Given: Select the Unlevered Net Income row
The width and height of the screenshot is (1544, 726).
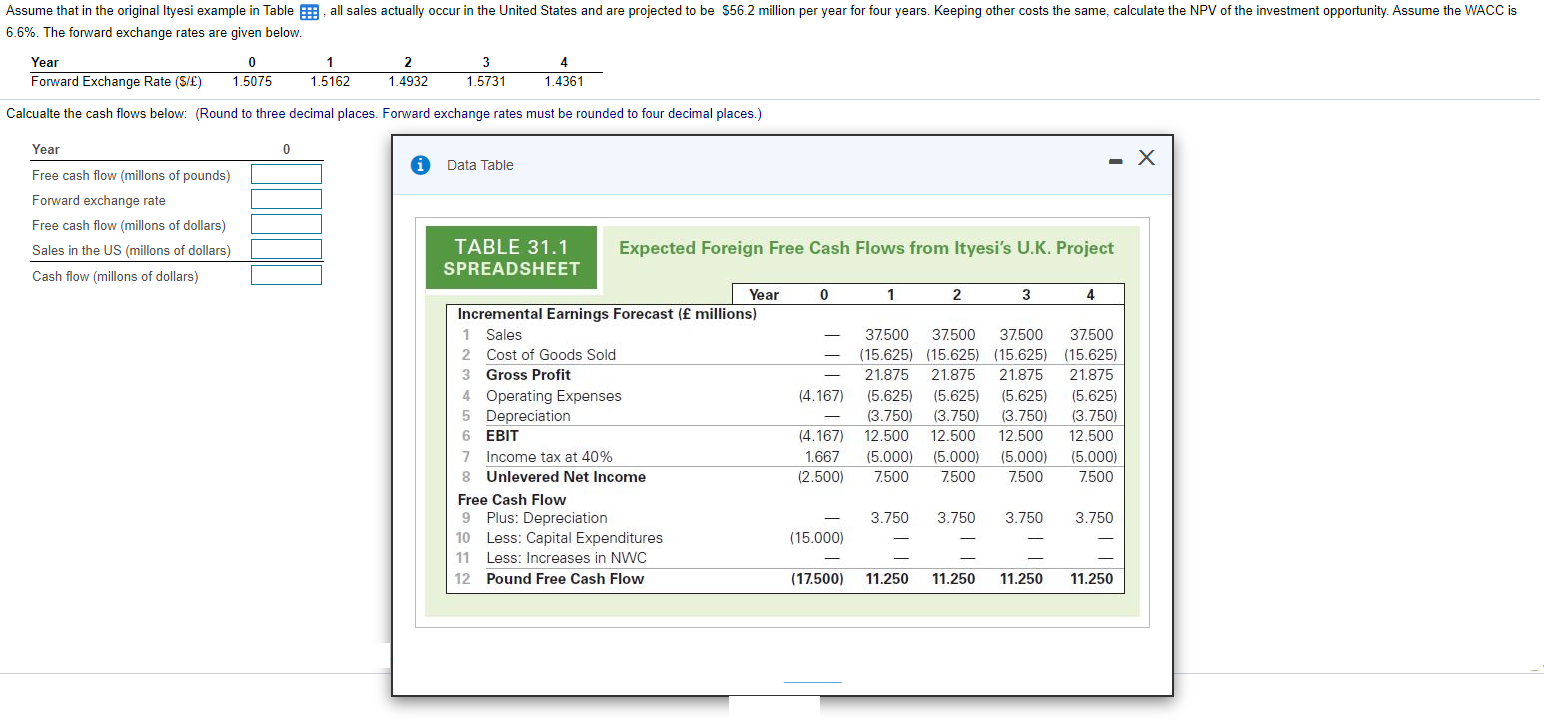Looking at the screenshot, I should coord(565,477).
